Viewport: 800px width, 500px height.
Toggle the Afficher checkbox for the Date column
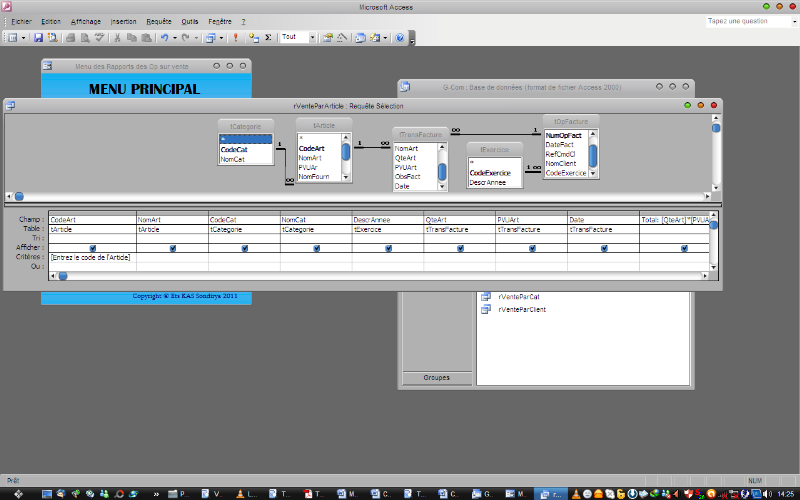[605, 248]
